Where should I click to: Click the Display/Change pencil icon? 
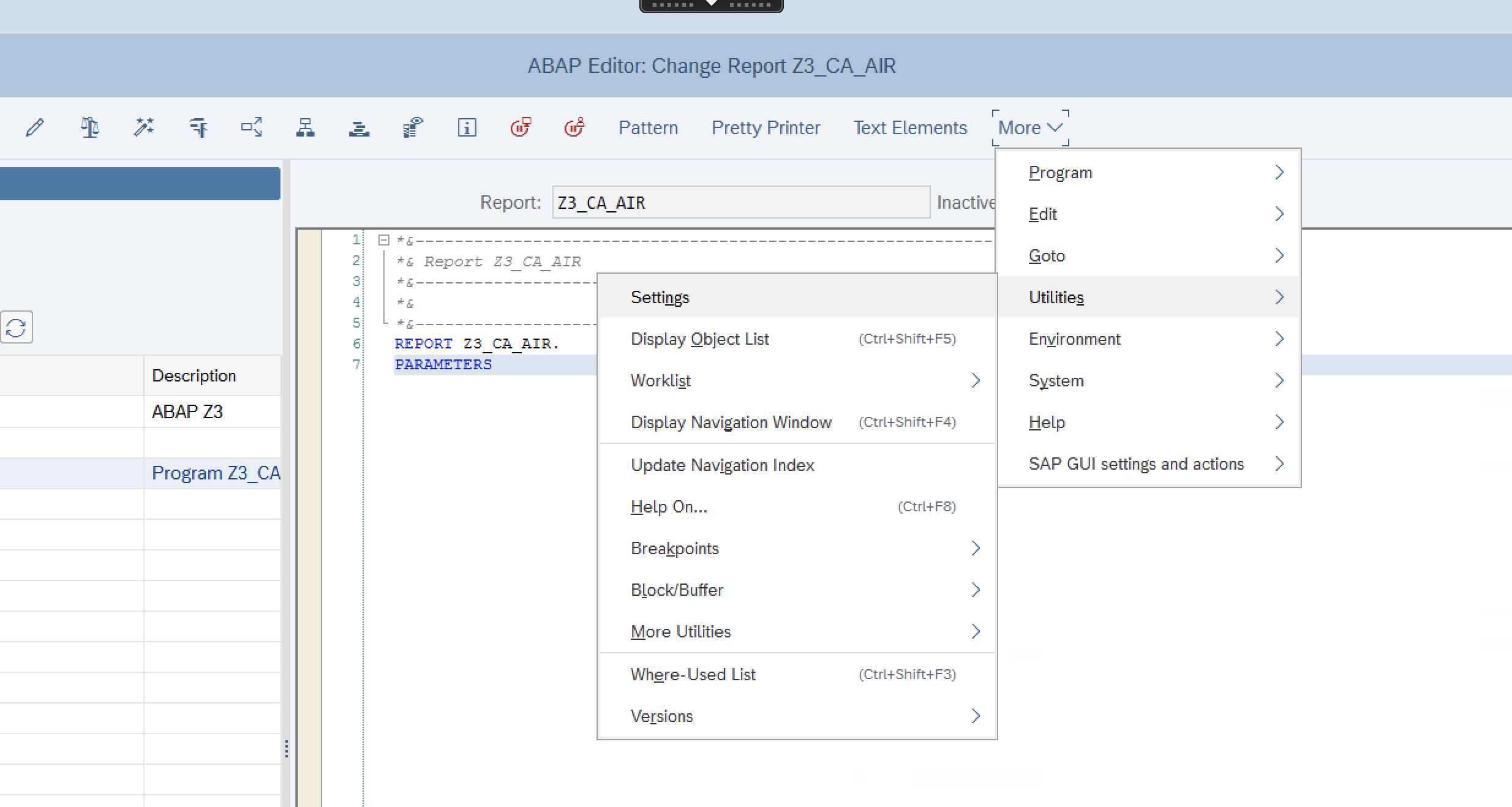coord(35,127)
